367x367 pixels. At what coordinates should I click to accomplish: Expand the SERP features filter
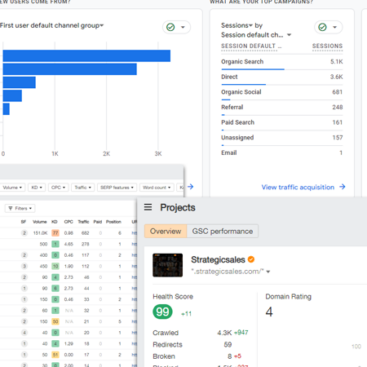(x=117, y=187)
